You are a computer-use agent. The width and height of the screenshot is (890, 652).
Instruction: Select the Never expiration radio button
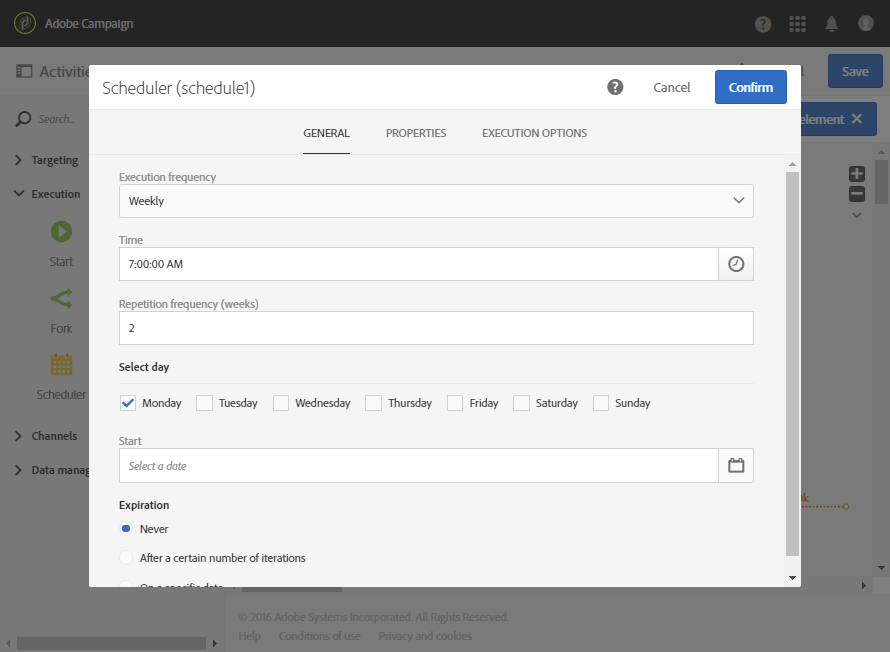pos(126,529)
